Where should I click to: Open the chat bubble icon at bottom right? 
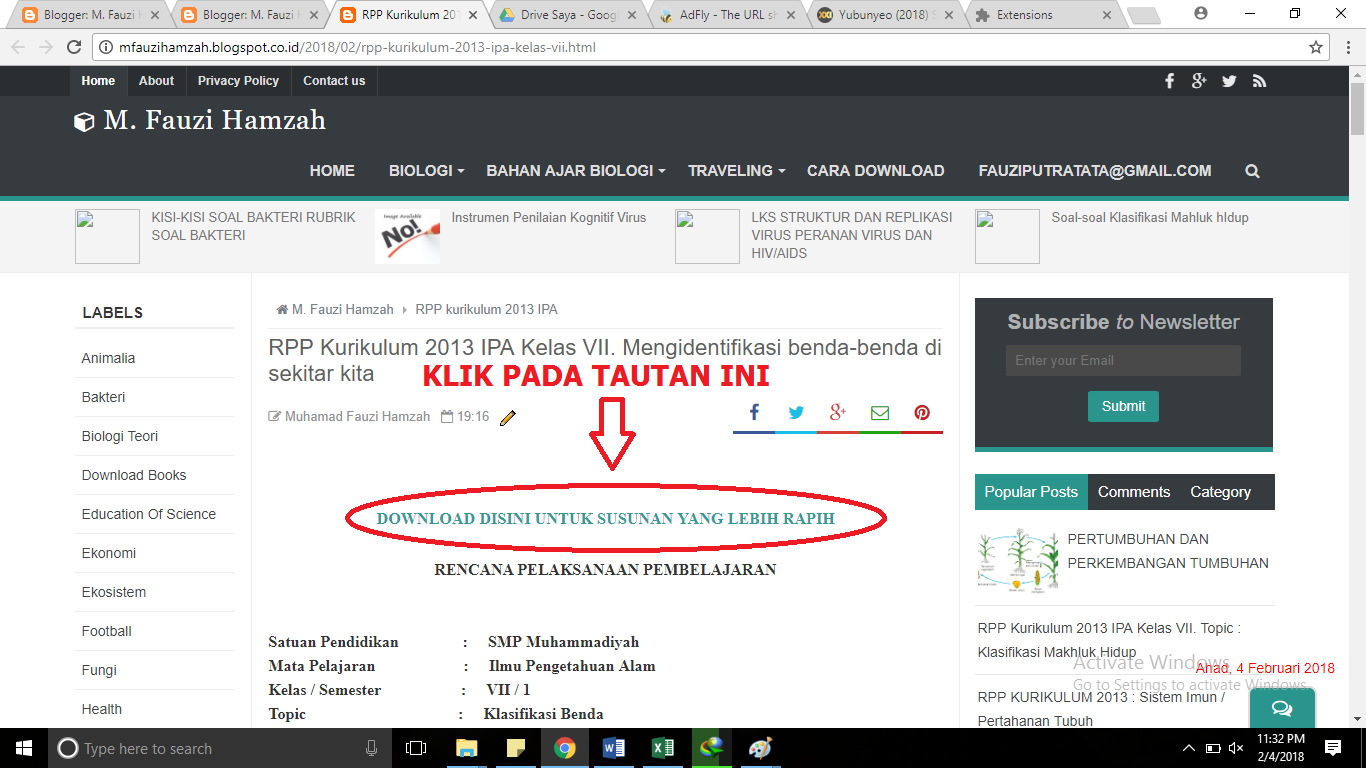coord(1282,708)
